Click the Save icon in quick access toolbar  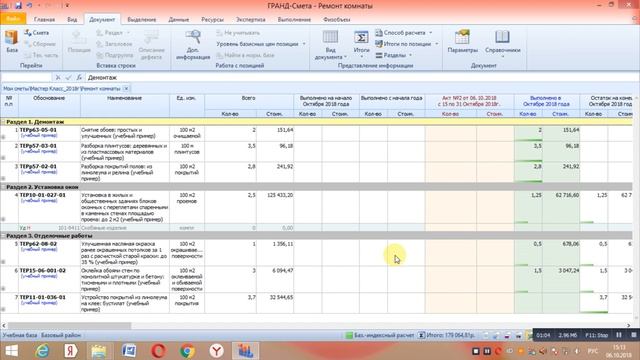[x=18, y=6]
